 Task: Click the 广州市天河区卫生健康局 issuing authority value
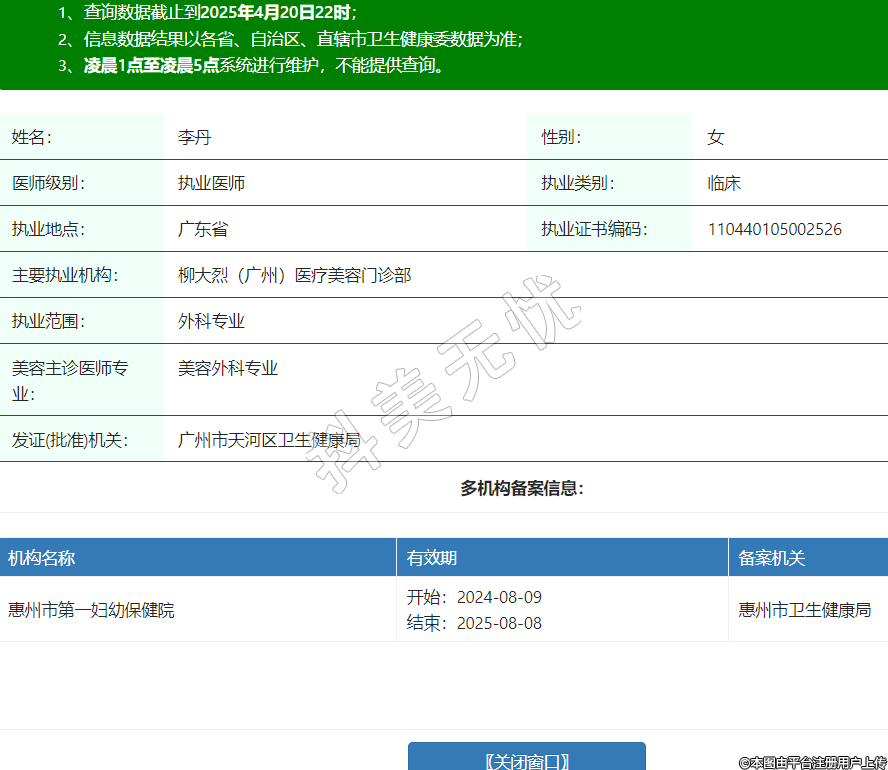tap(268, 439)
